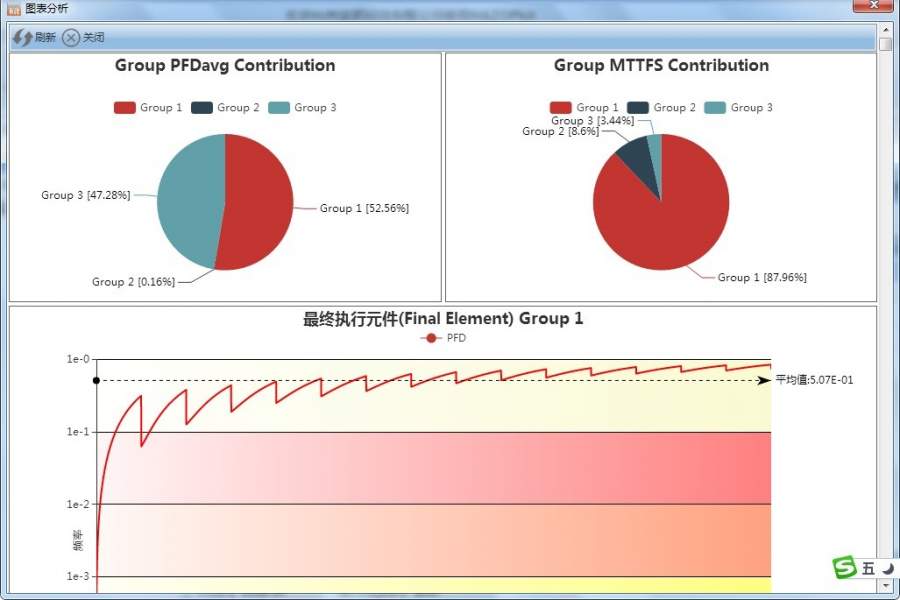Click the black average-line start dot
Image resolution: width=900 pixels, height=600 pixels.
(96, 381)
